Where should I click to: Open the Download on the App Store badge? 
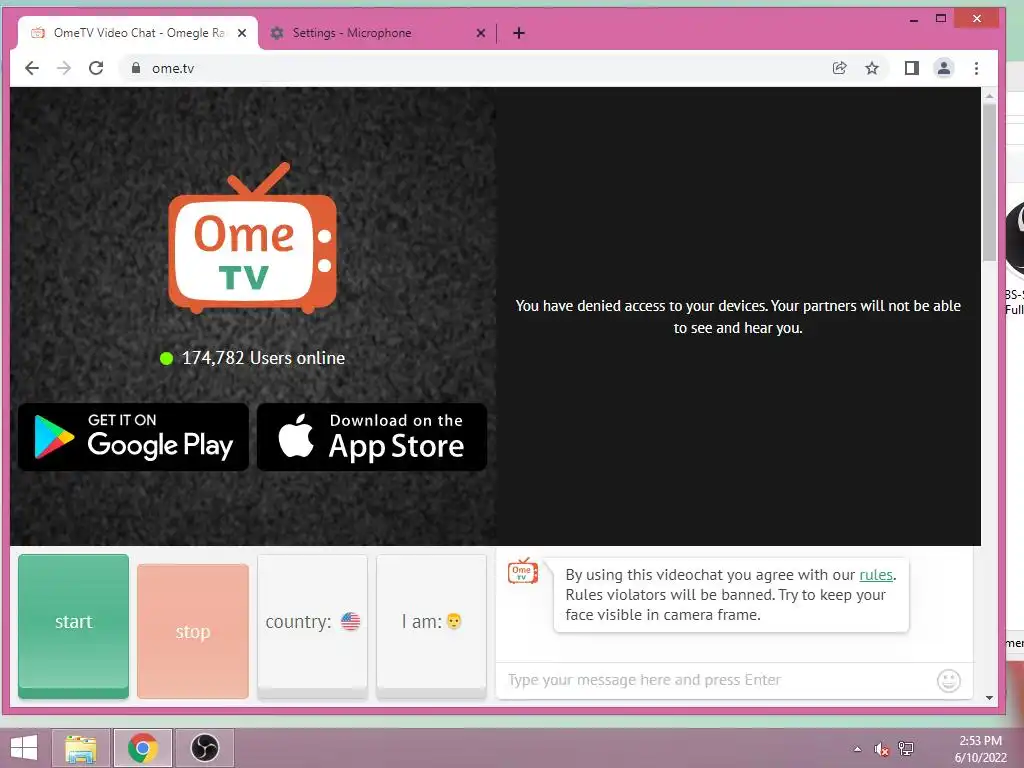372,437
